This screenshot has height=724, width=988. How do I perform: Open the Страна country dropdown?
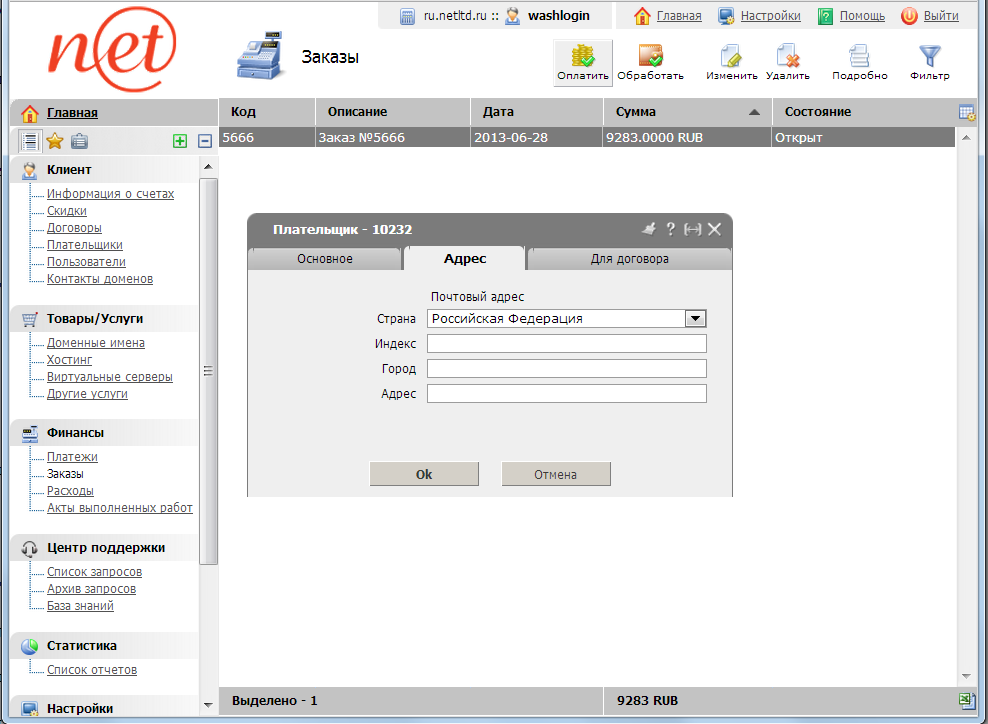[696, 319]
